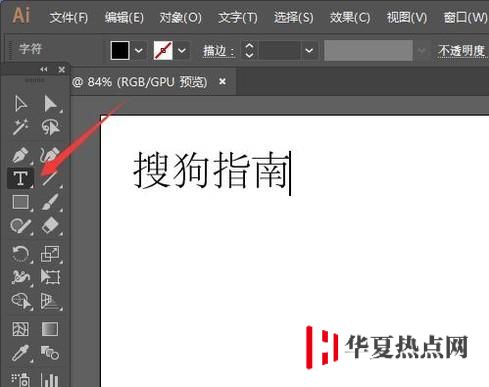
Task: Select the Column Graph tool
Action: coord(50,379)
